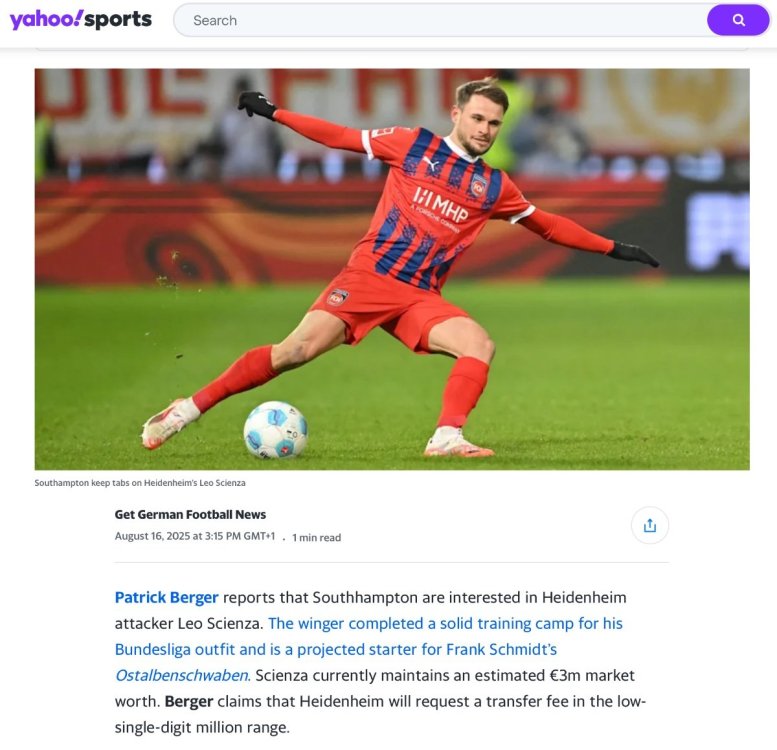The image size is (777, 750).
Task: Click the Puma logo on the jersey
Action: click(431, 163)
